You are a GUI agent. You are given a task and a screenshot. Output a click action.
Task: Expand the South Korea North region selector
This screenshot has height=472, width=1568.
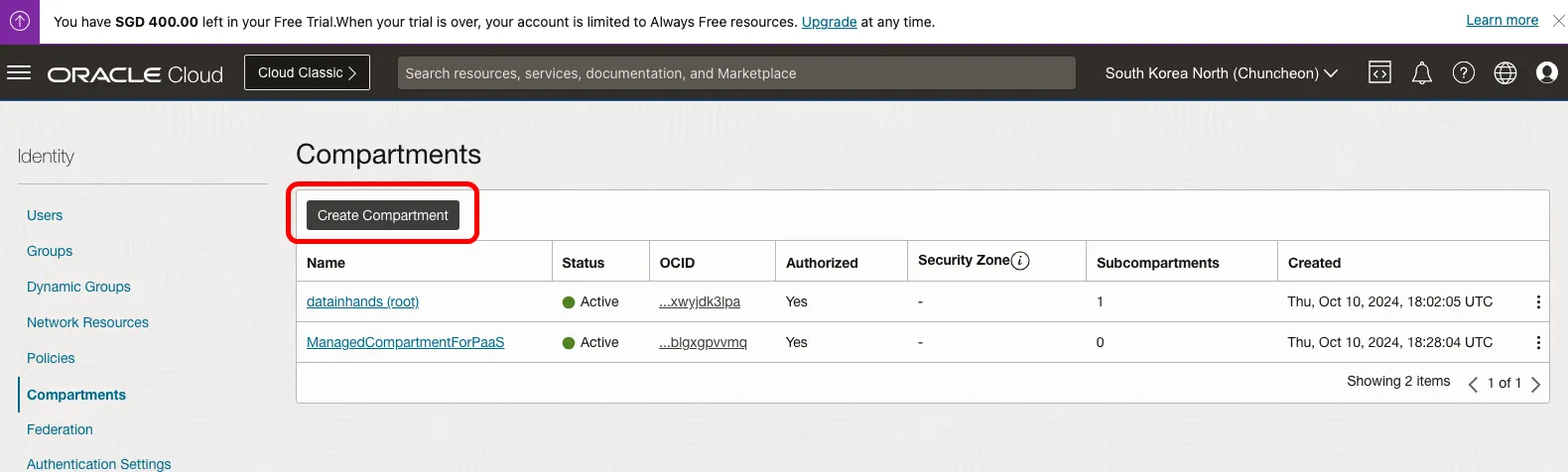tap(1222, 73)
